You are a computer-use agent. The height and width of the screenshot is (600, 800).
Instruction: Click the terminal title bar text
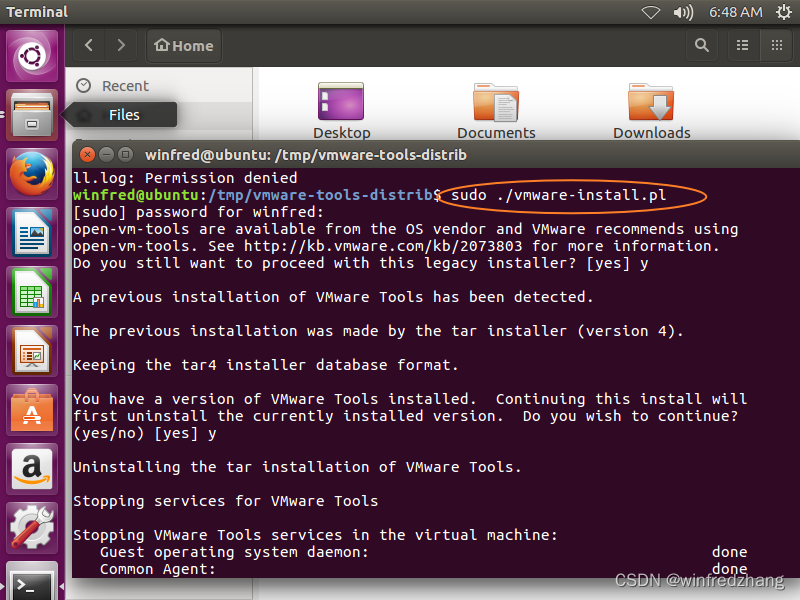pyautogui.click(x=306, y=155)
